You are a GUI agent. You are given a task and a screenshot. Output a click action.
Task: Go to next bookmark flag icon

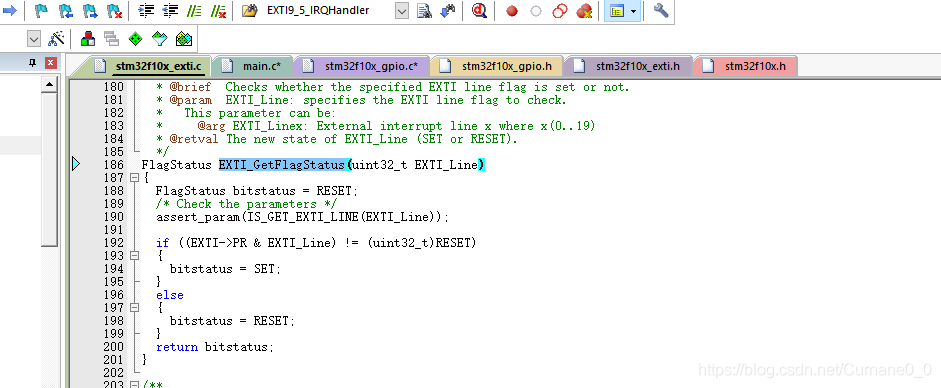[90, 10]
